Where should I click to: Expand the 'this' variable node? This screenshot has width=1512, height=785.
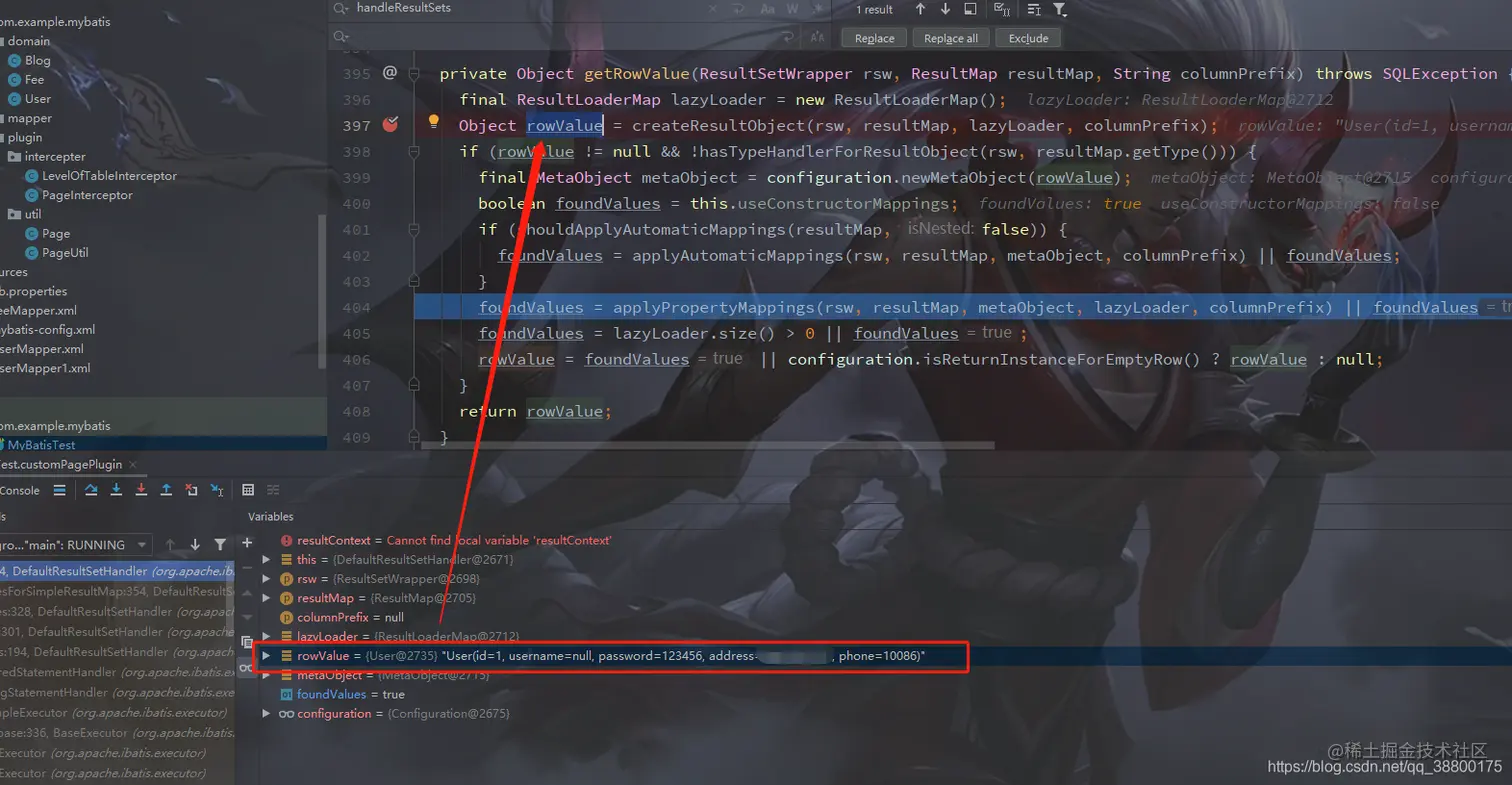(x=266, y=559)
